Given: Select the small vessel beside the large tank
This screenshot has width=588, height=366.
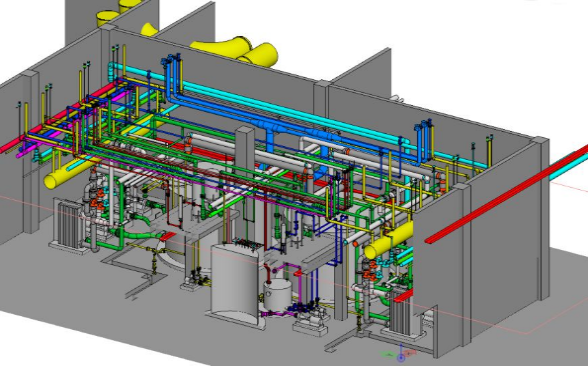Looking at the screenshot, I should [x=278, y=294].
